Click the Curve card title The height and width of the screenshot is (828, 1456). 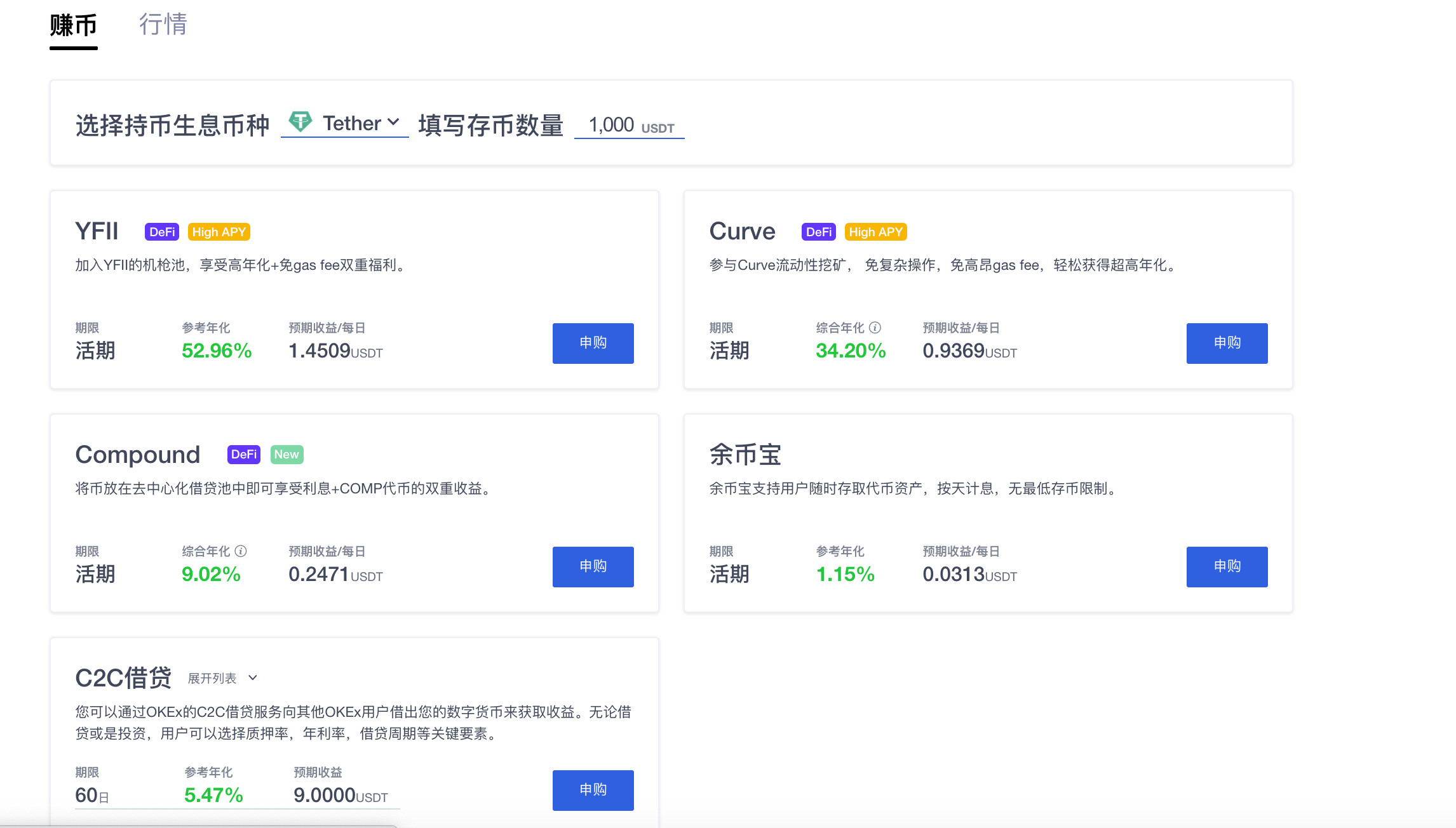pos(742,231)
